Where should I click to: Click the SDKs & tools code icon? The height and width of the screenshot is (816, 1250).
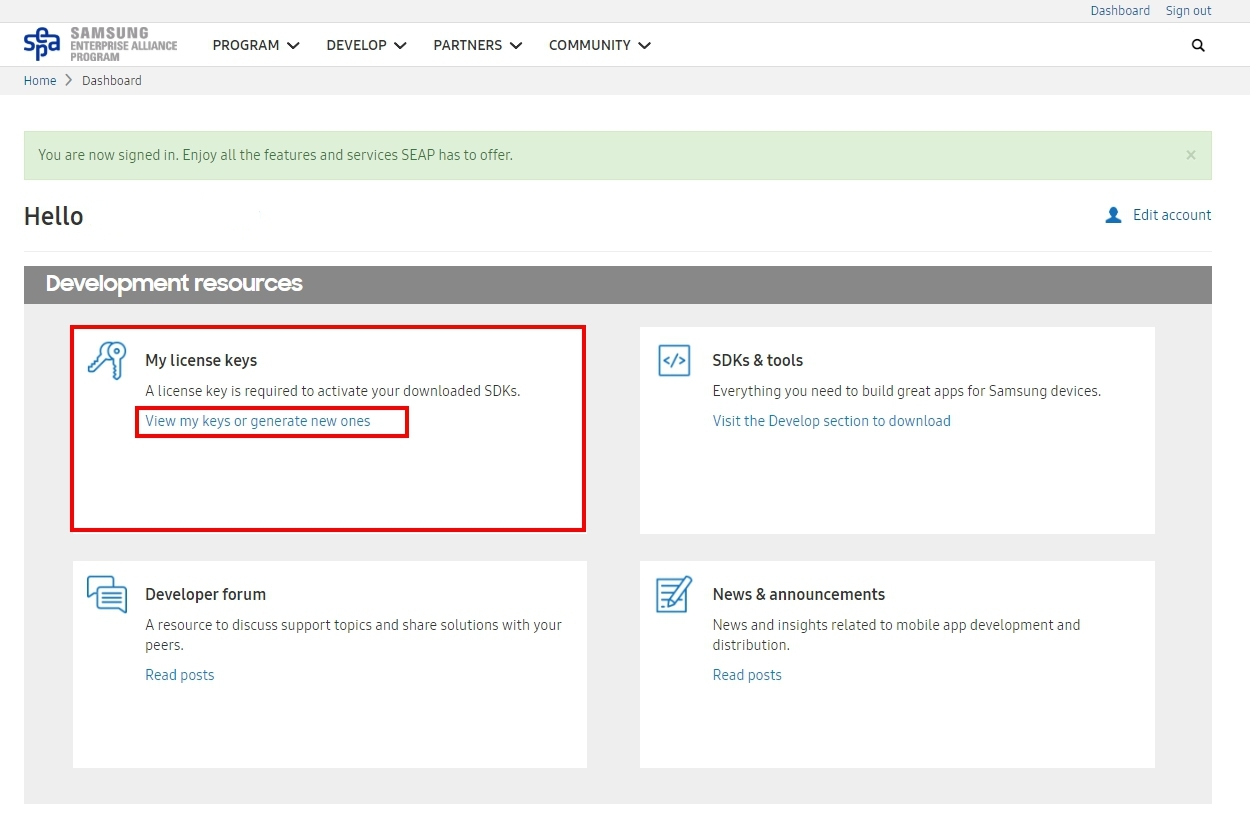click(x=674, y=360)
